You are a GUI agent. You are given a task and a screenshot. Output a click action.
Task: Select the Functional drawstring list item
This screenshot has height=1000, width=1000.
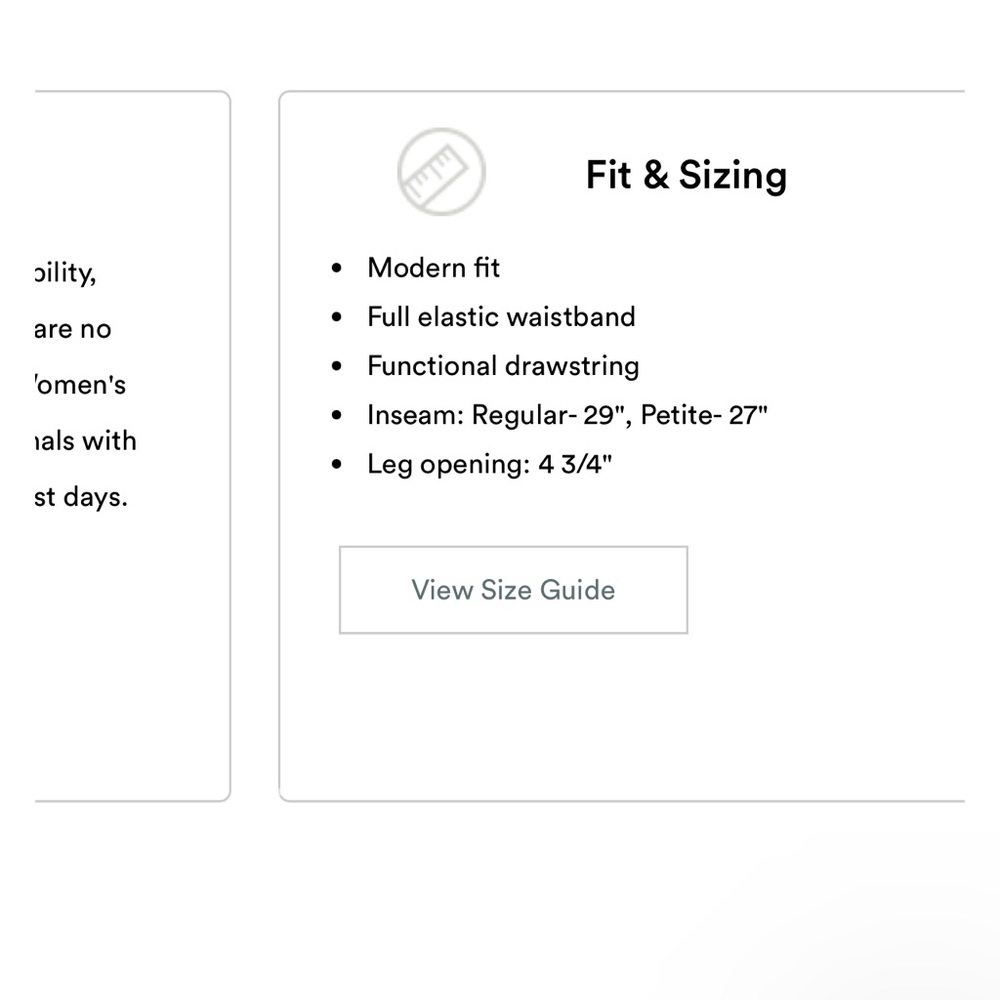click(503, 366)
